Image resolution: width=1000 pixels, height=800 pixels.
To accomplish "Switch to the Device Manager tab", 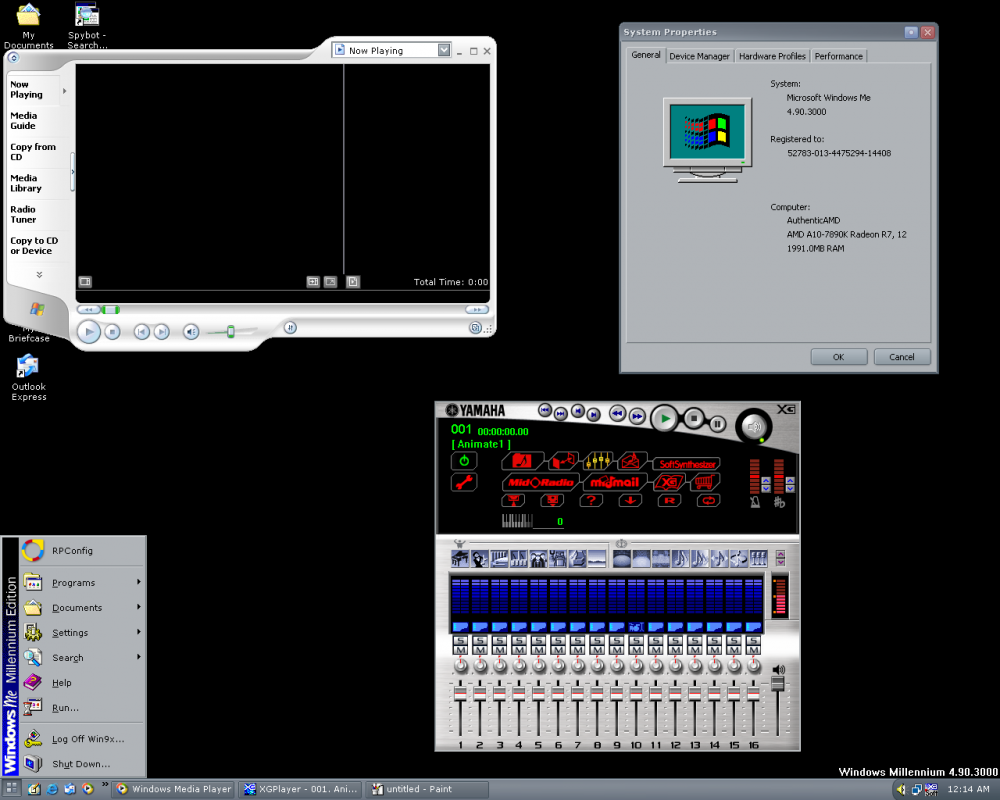I will [699, 56].
